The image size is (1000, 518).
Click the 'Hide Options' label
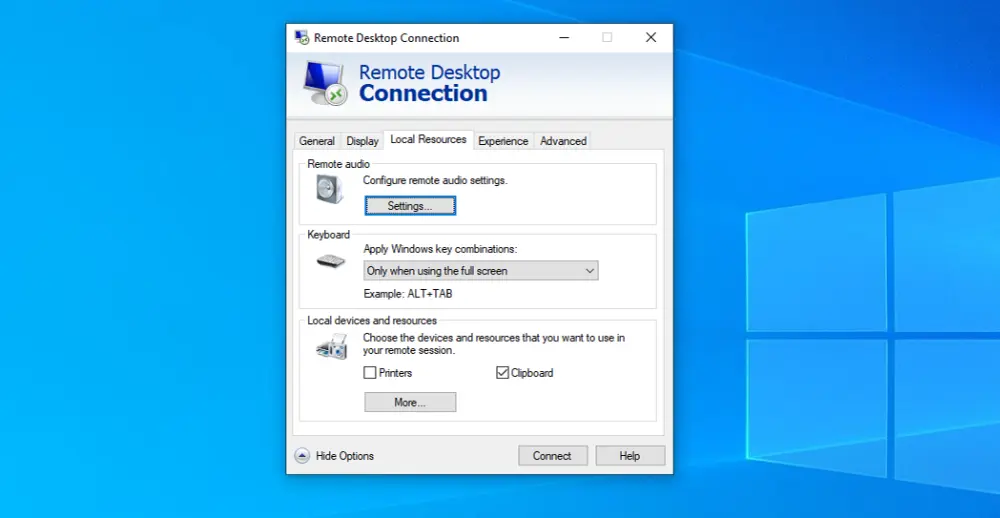pos(345,455)
